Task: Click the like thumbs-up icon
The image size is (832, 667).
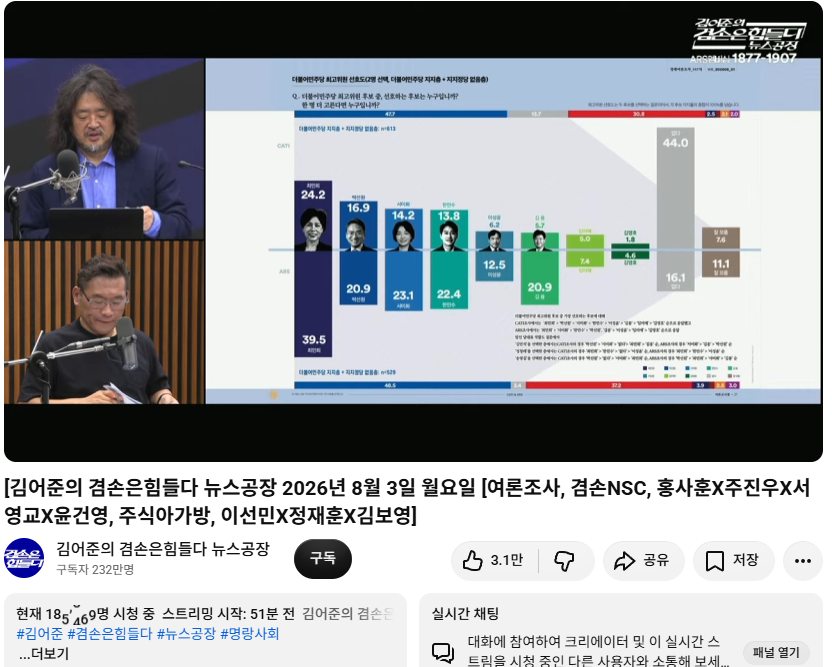Action: 472,560
